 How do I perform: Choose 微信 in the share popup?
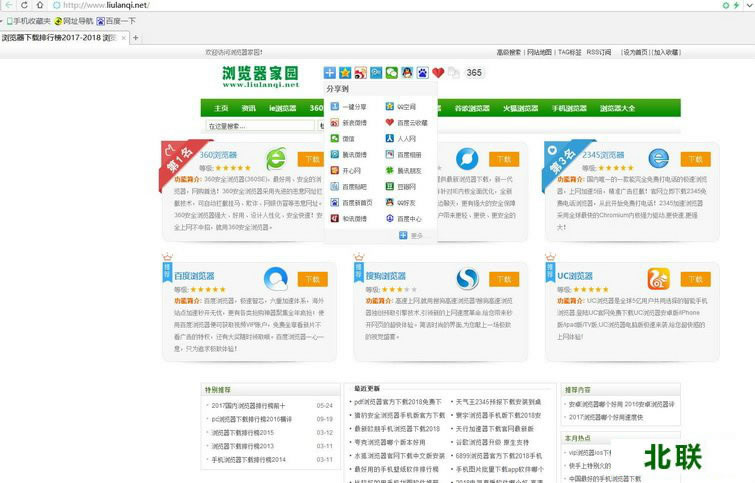(x=342, y=139)
